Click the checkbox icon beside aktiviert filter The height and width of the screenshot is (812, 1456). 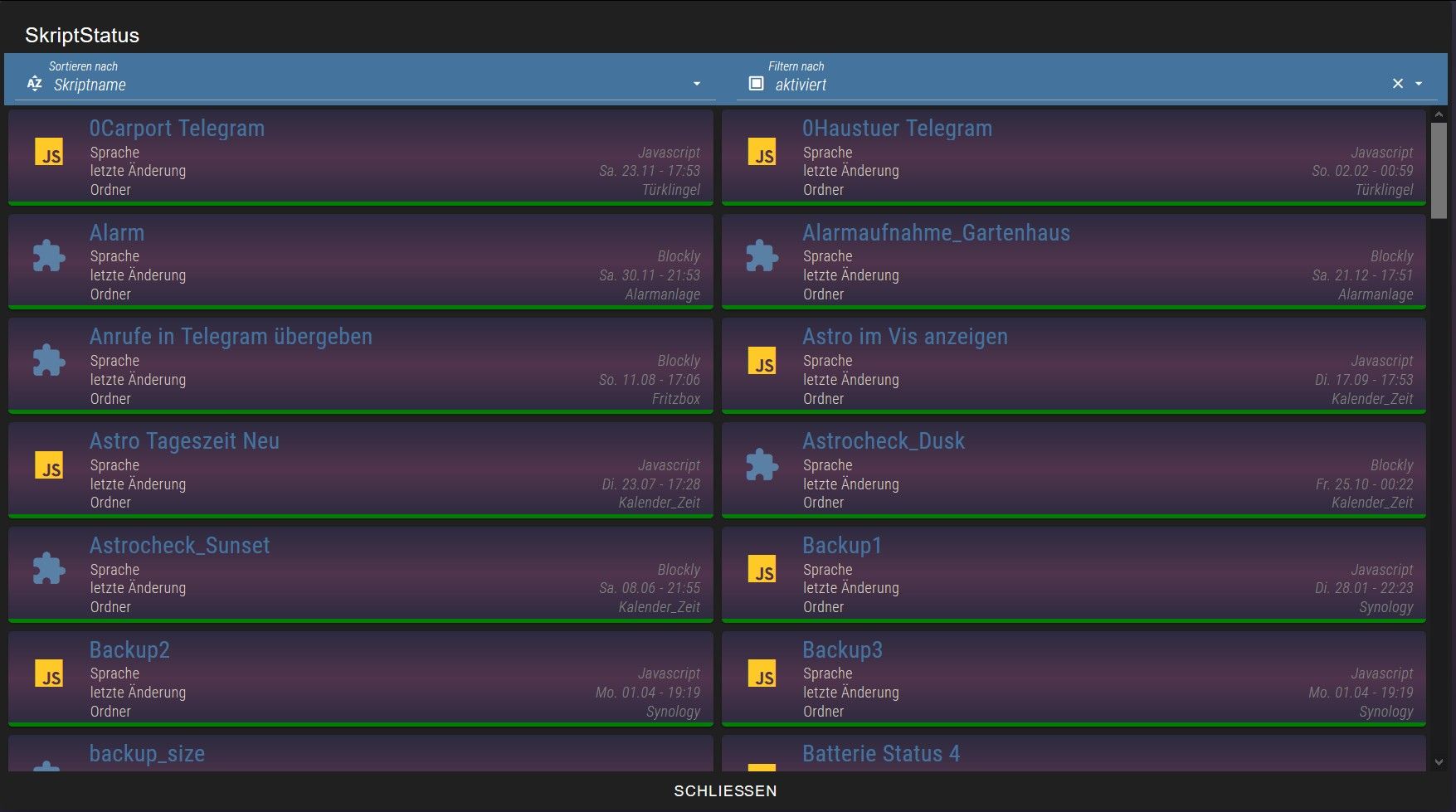pyautogui.click(x=756, y=84)
